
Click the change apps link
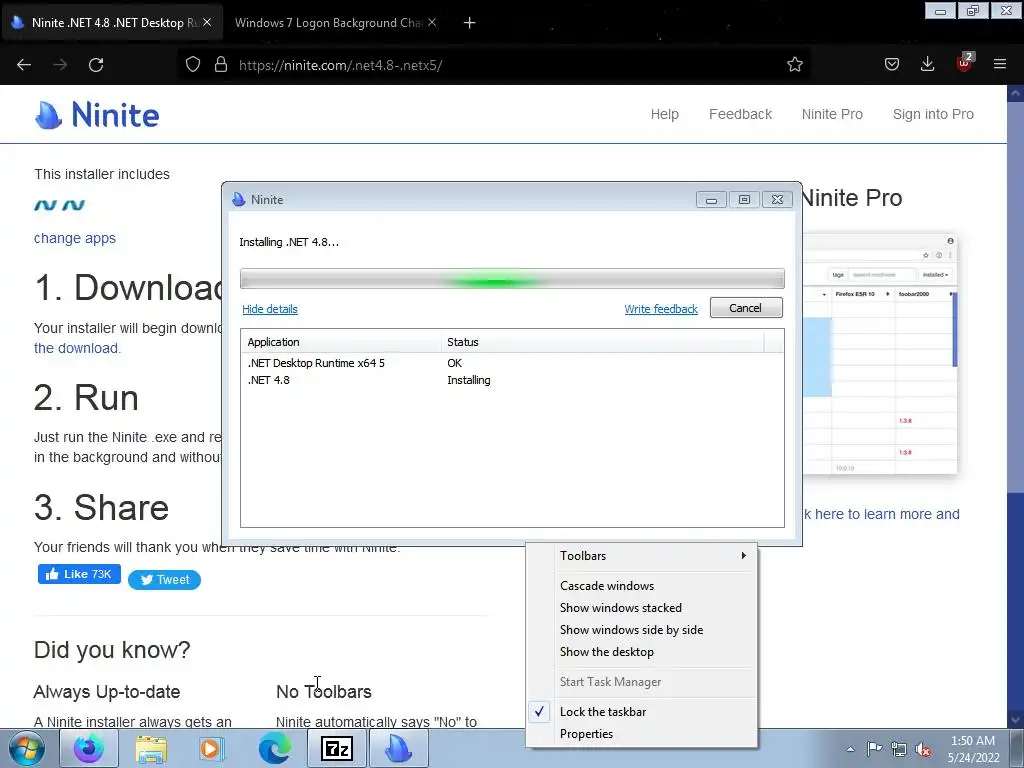click(x=74, y=238)
